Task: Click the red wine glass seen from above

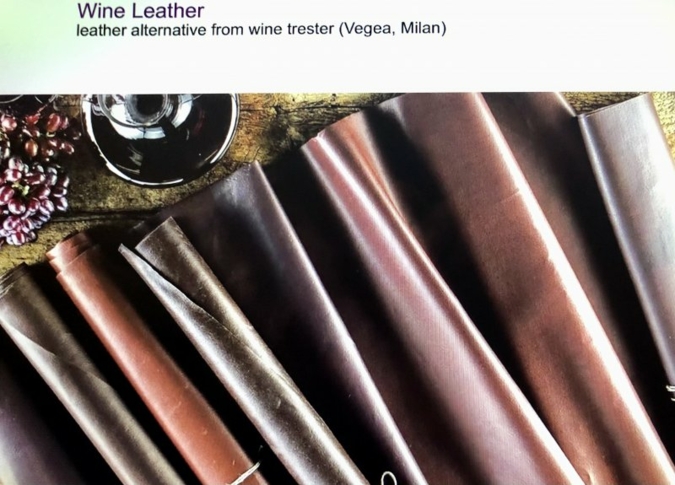Action: [160, 137]
